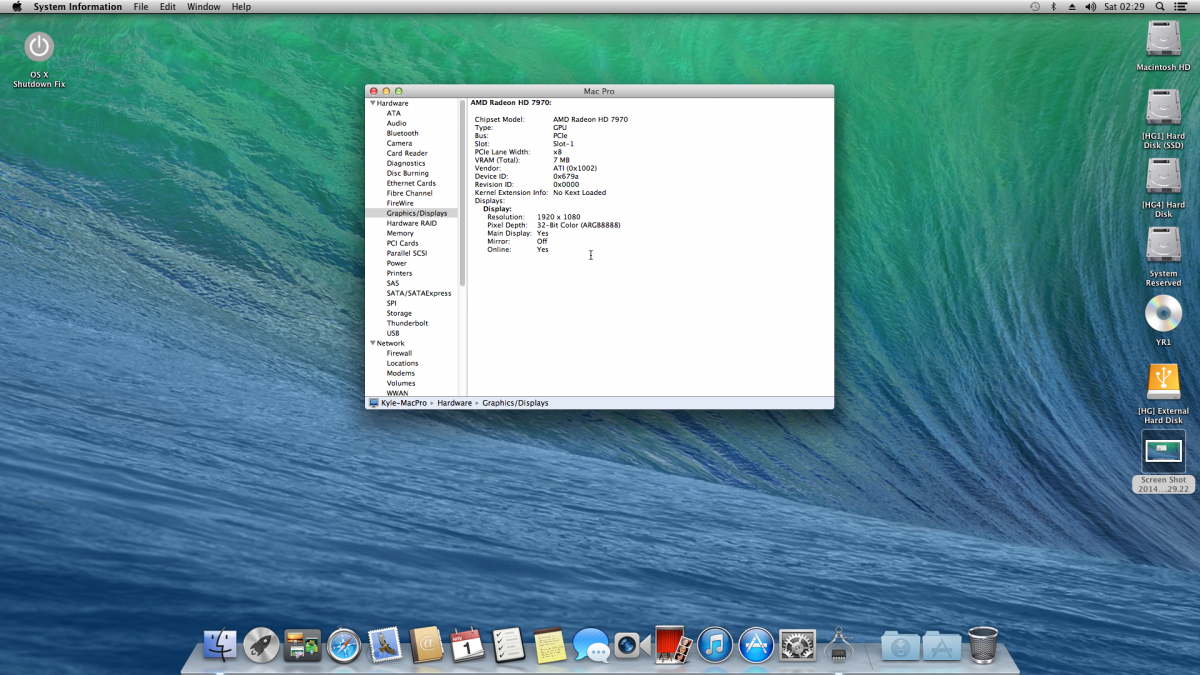Click the Messages speech bubble icon
This screenshot has height=675, width=1200.
pos(591,645)
